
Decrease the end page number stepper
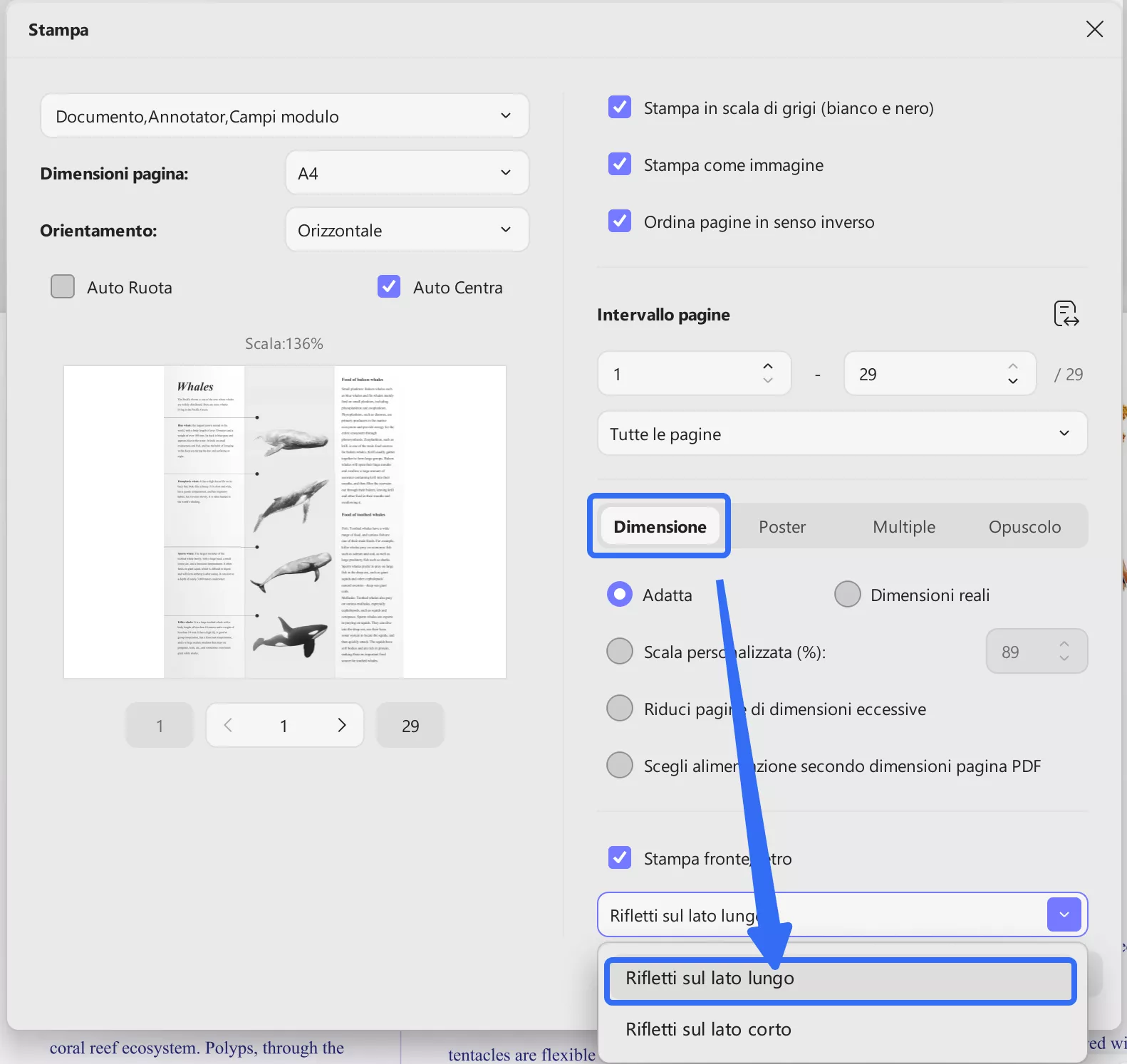[x=1012, y=382]
